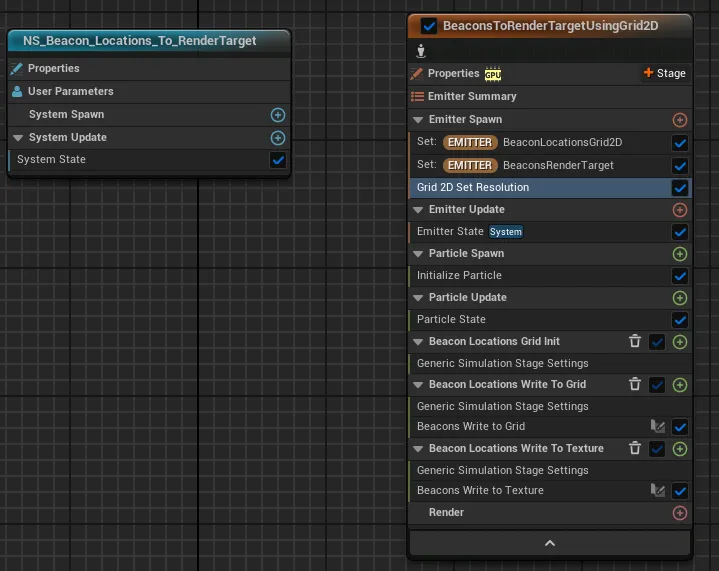This screenshot has height=571, width=719.
Task: Select the Initialize Particle module
Action: pos(550,276)
